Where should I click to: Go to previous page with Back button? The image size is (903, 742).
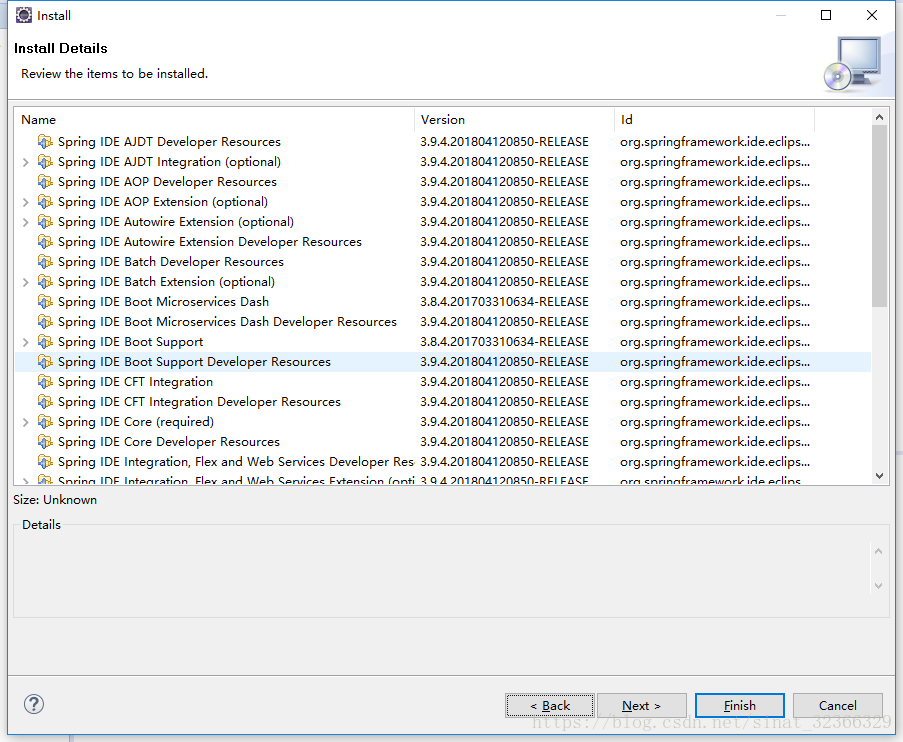(550, 705)
